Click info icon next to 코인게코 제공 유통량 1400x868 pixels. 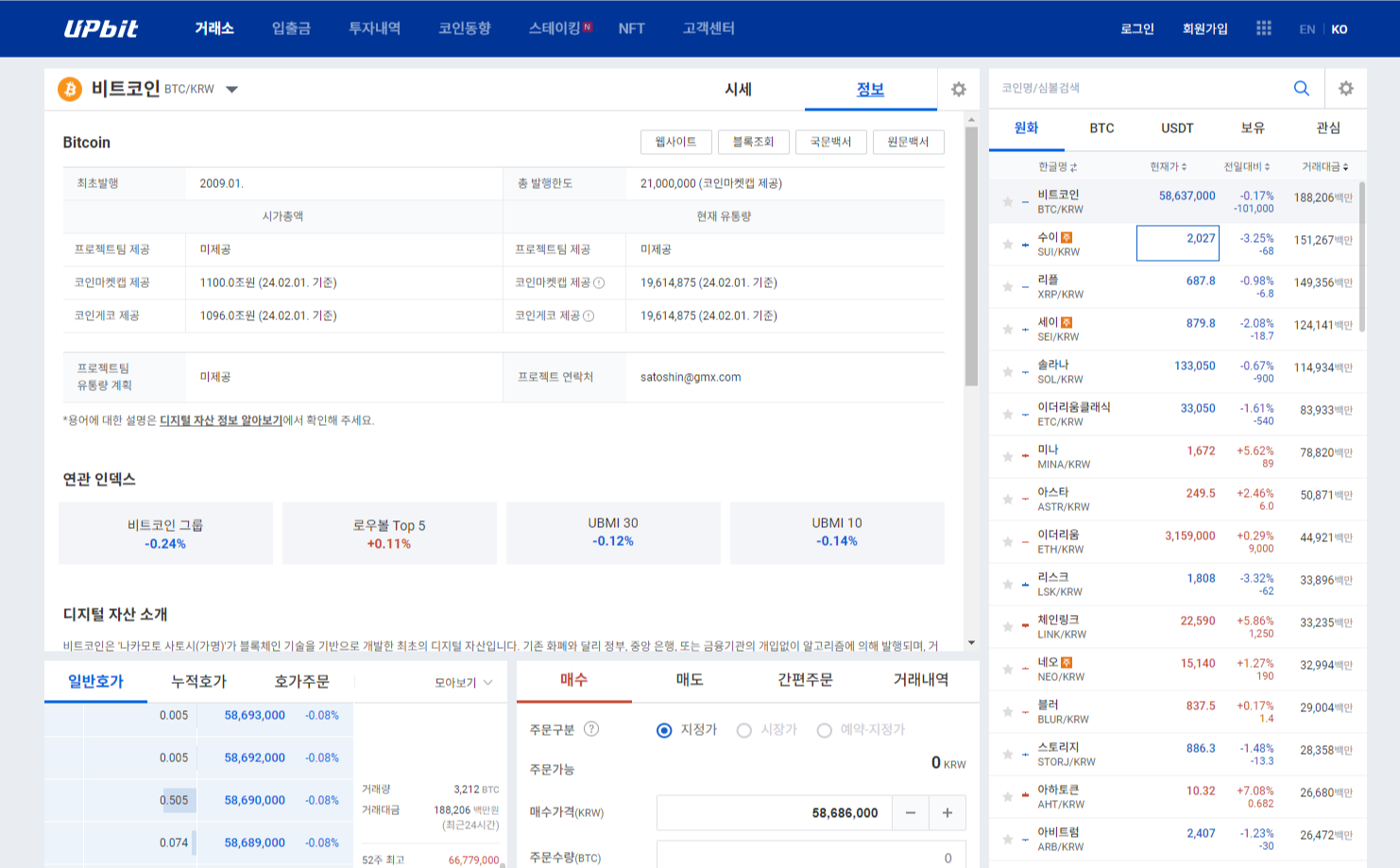click(589, 315)
